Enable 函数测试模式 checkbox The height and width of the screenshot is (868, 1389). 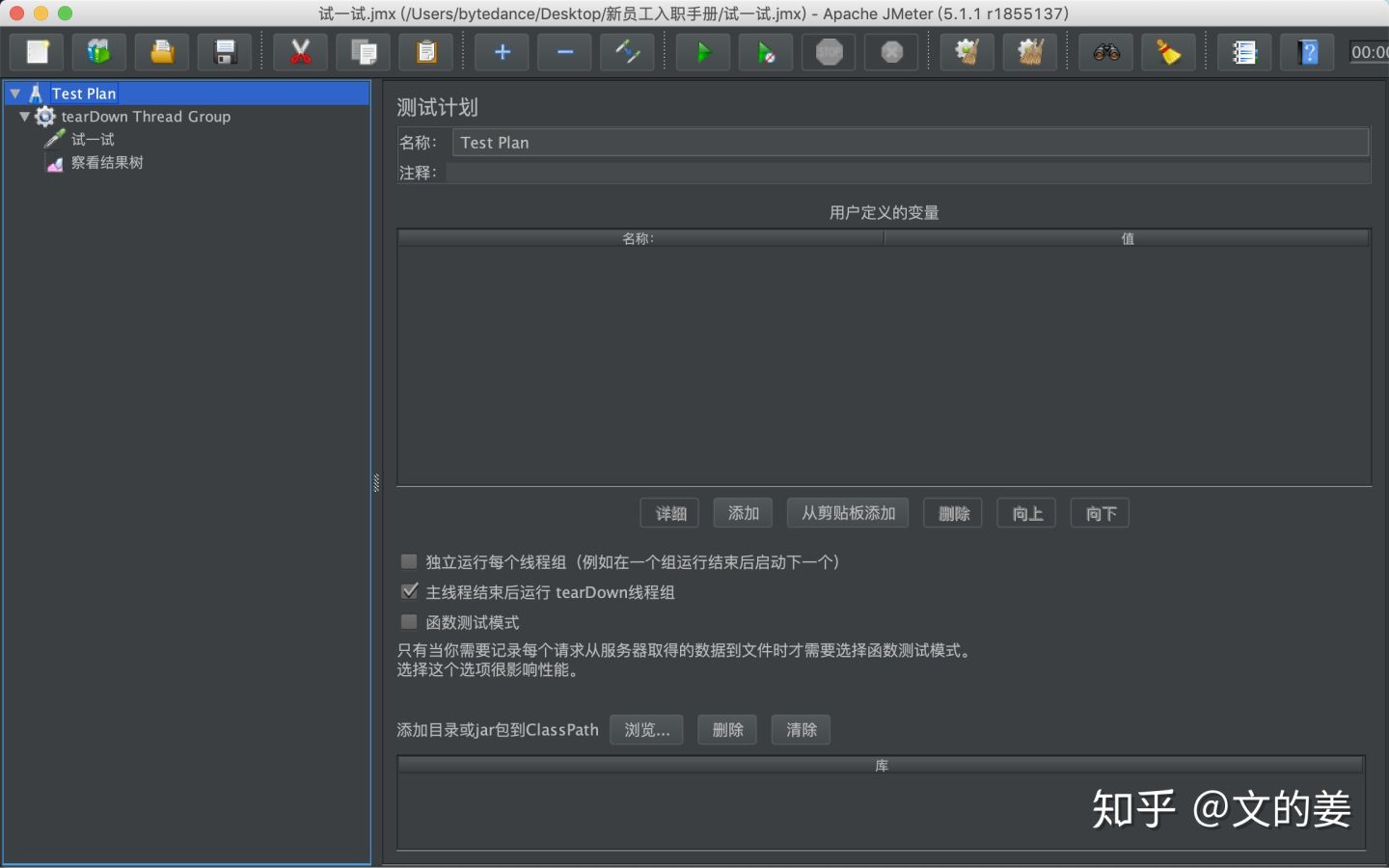409,622
